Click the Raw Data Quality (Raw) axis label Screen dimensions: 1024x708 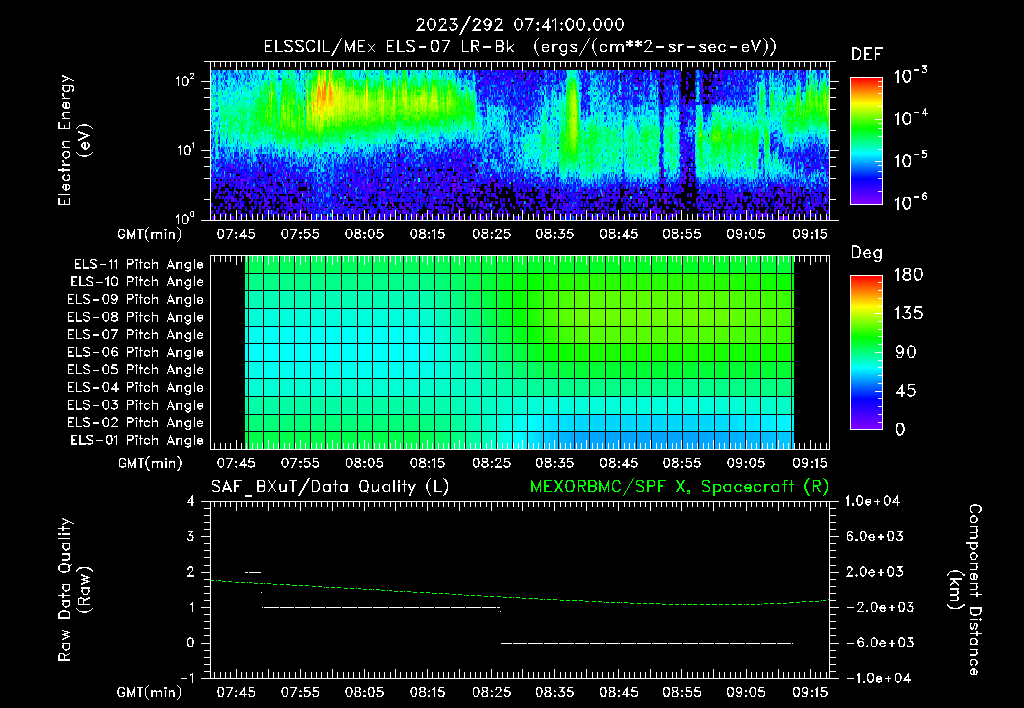pos(74,590)
